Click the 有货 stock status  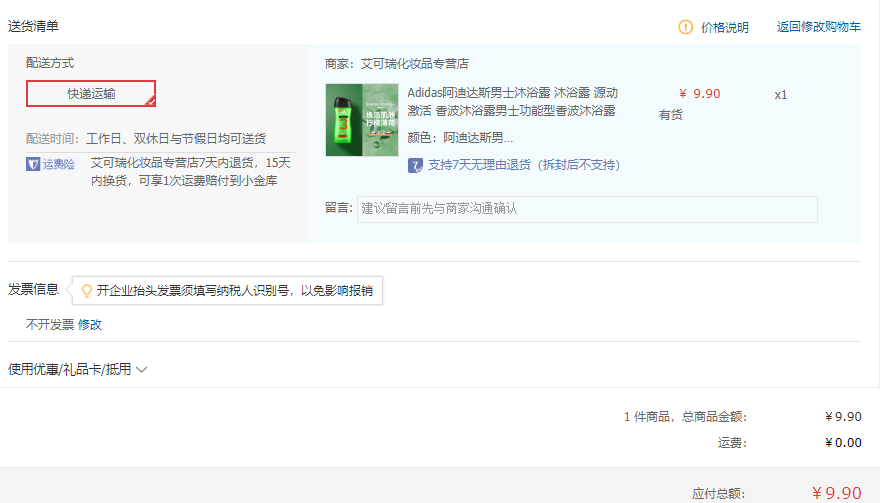point(671,115)
